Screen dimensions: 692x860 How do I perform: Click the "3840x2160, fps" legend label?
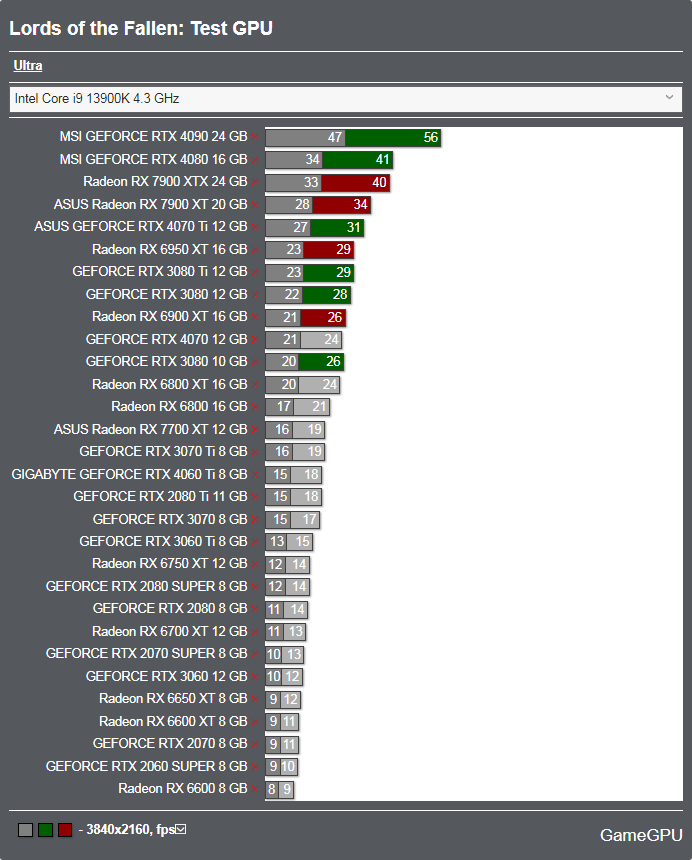click(131, 829)
